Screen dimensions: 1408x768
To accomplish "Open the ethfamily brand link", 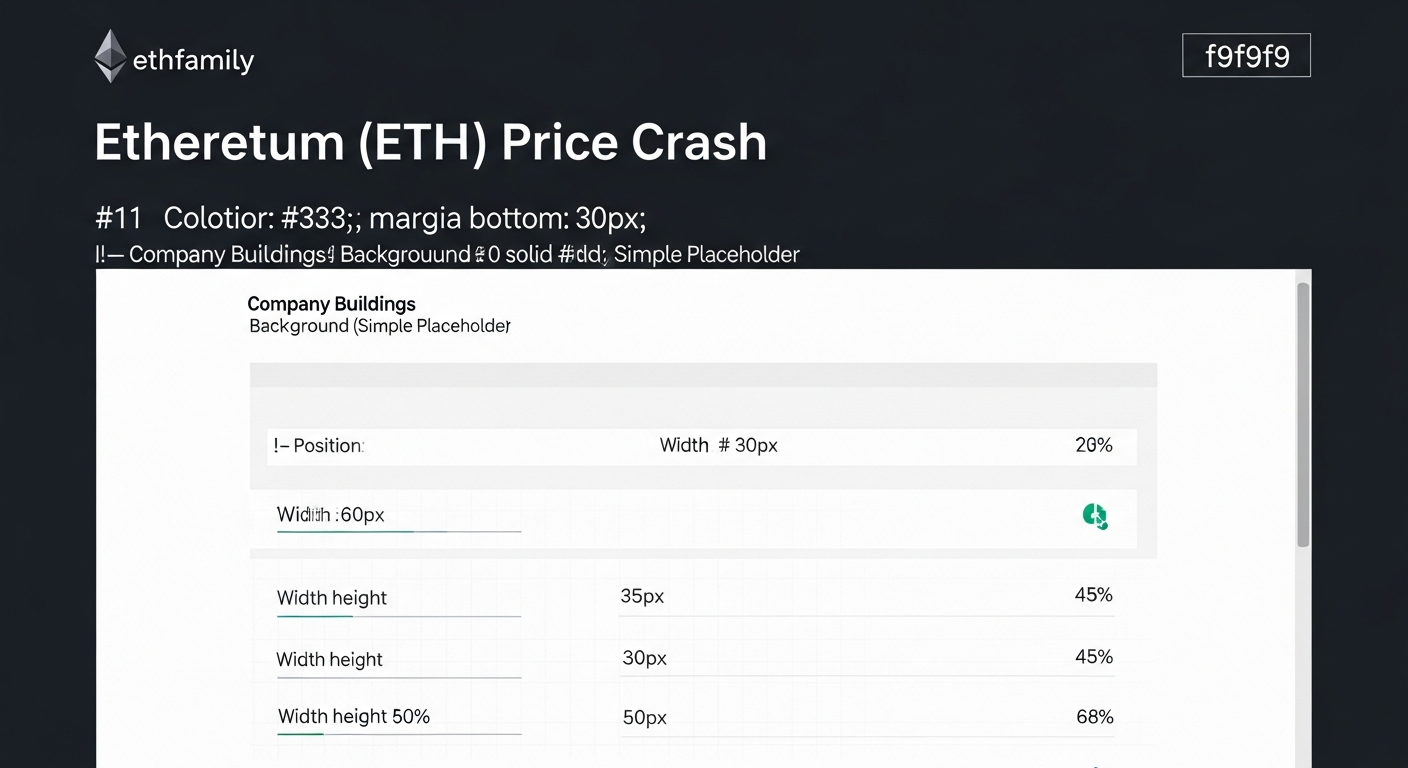I will click(193, 61).
